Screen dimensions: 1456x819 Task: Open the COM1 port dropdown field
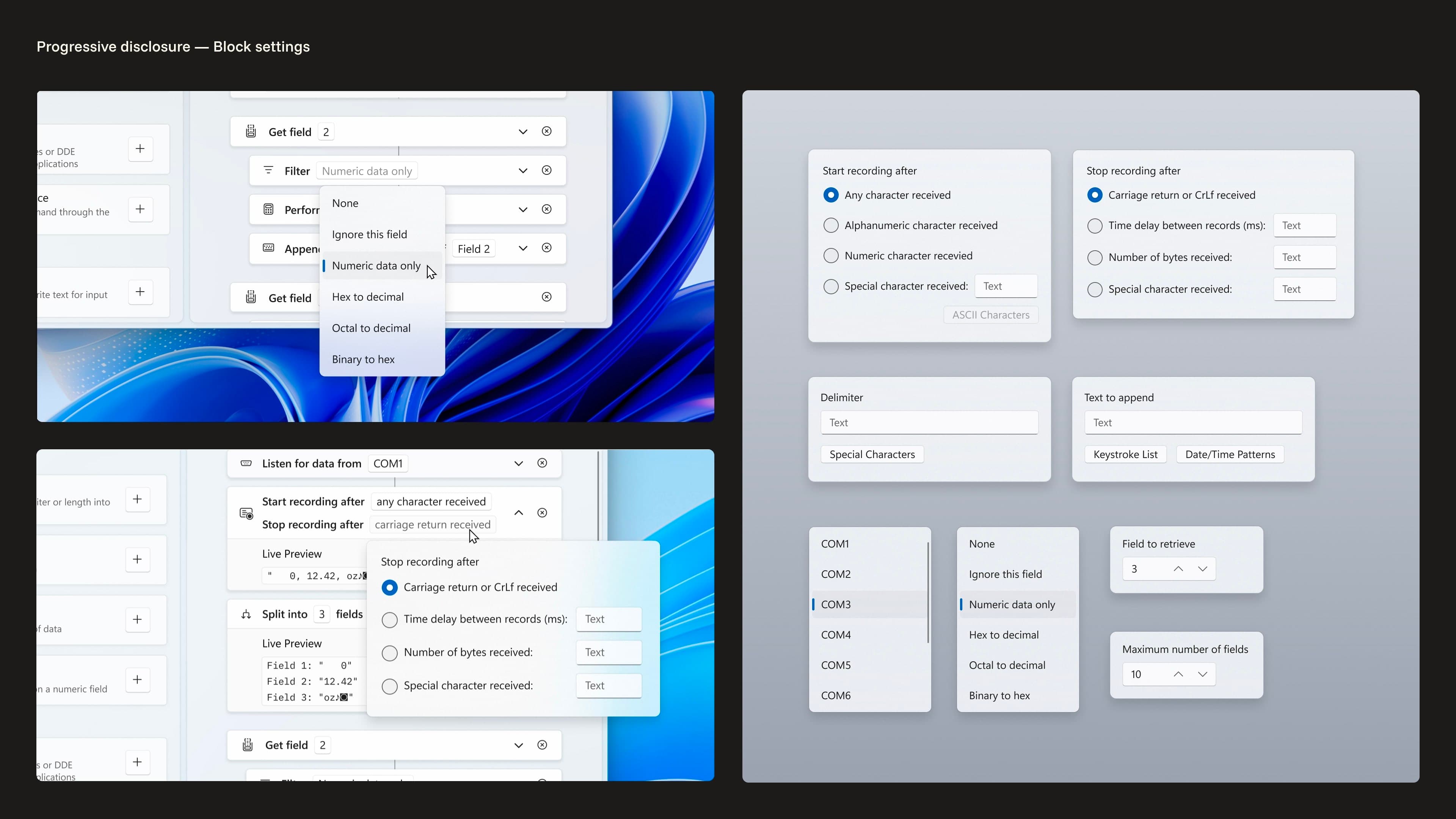(388, 463)
